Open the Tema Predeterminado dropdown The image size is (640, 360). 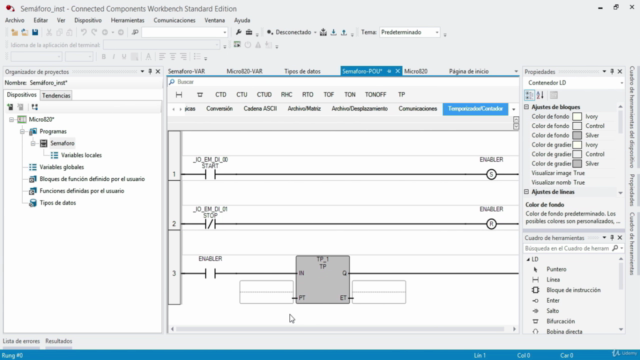pyautogui.click(x=437, y=32)
